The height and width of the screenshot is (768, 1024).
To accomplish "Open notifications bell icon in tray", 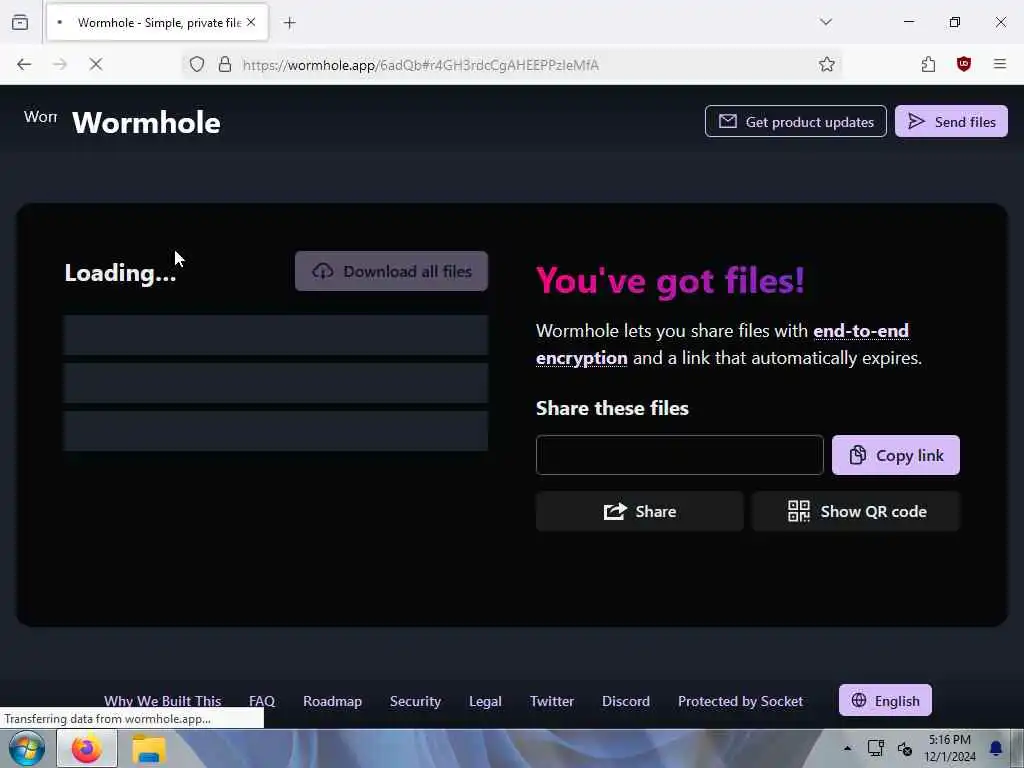I will 995,748.
